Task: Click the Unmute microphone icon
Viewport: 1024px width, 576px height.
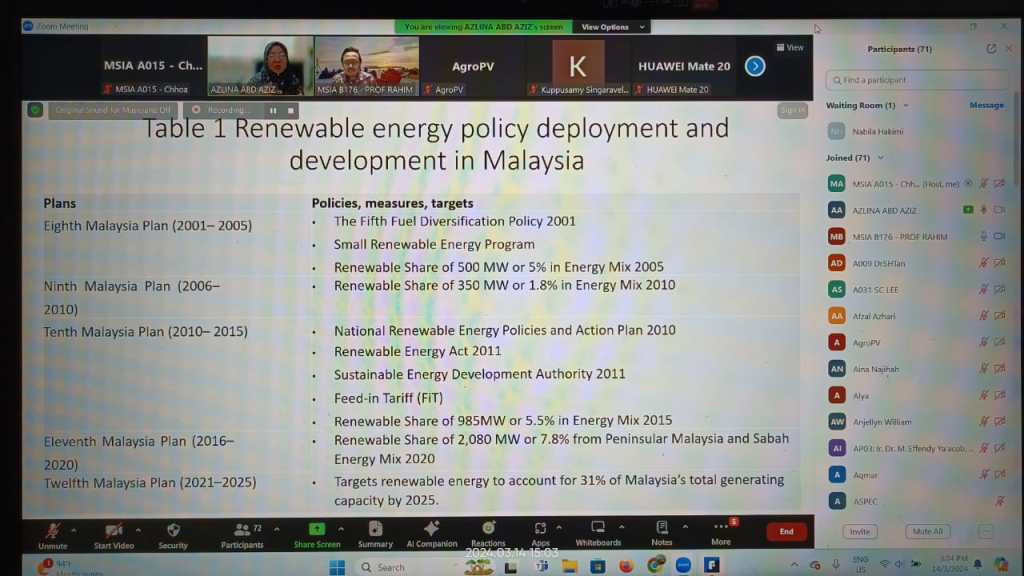Action: tap(52, 530)
